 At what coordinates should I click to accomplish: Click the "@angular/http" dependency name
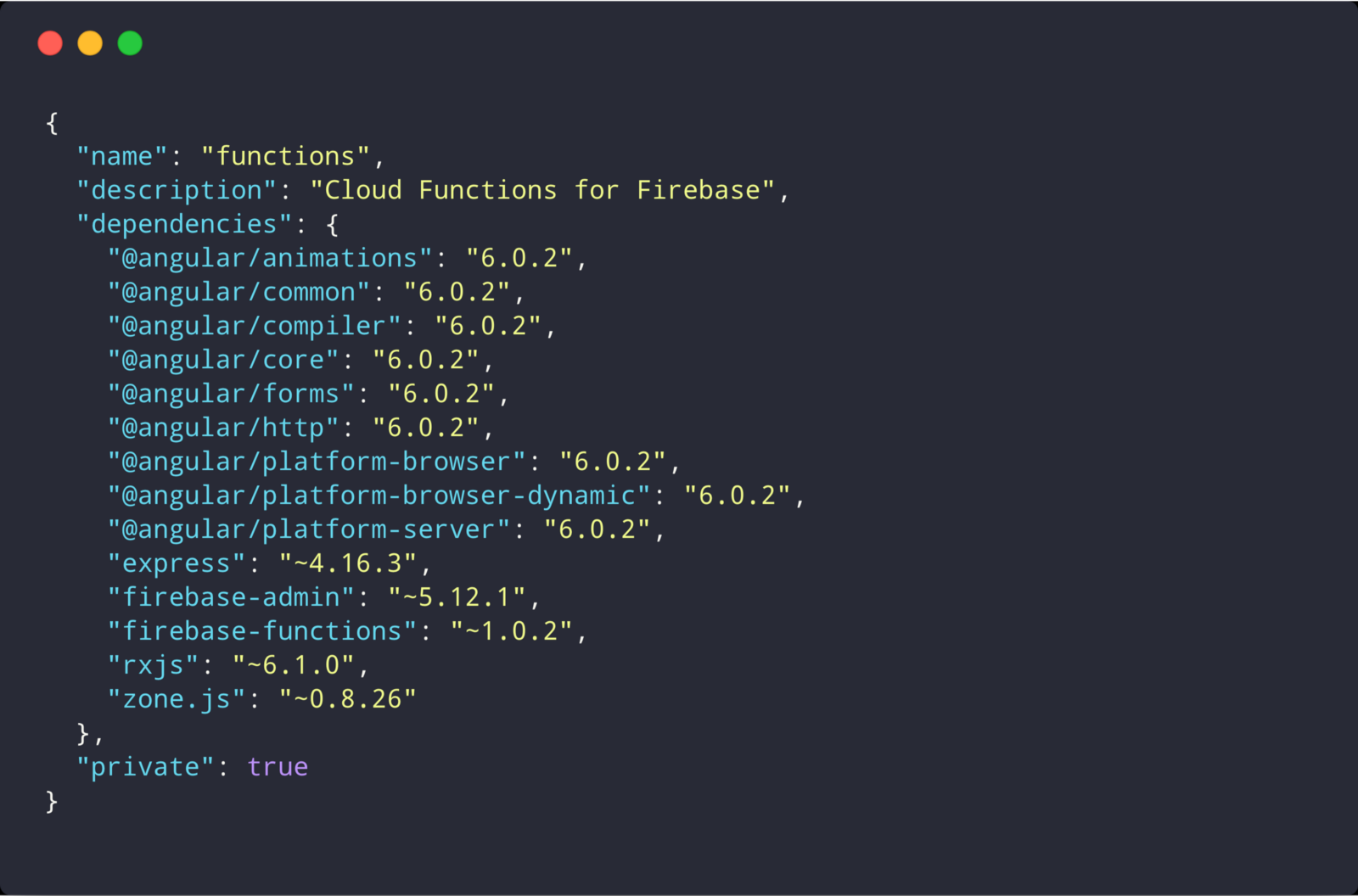pyautogui.click(x=223, y=428)
